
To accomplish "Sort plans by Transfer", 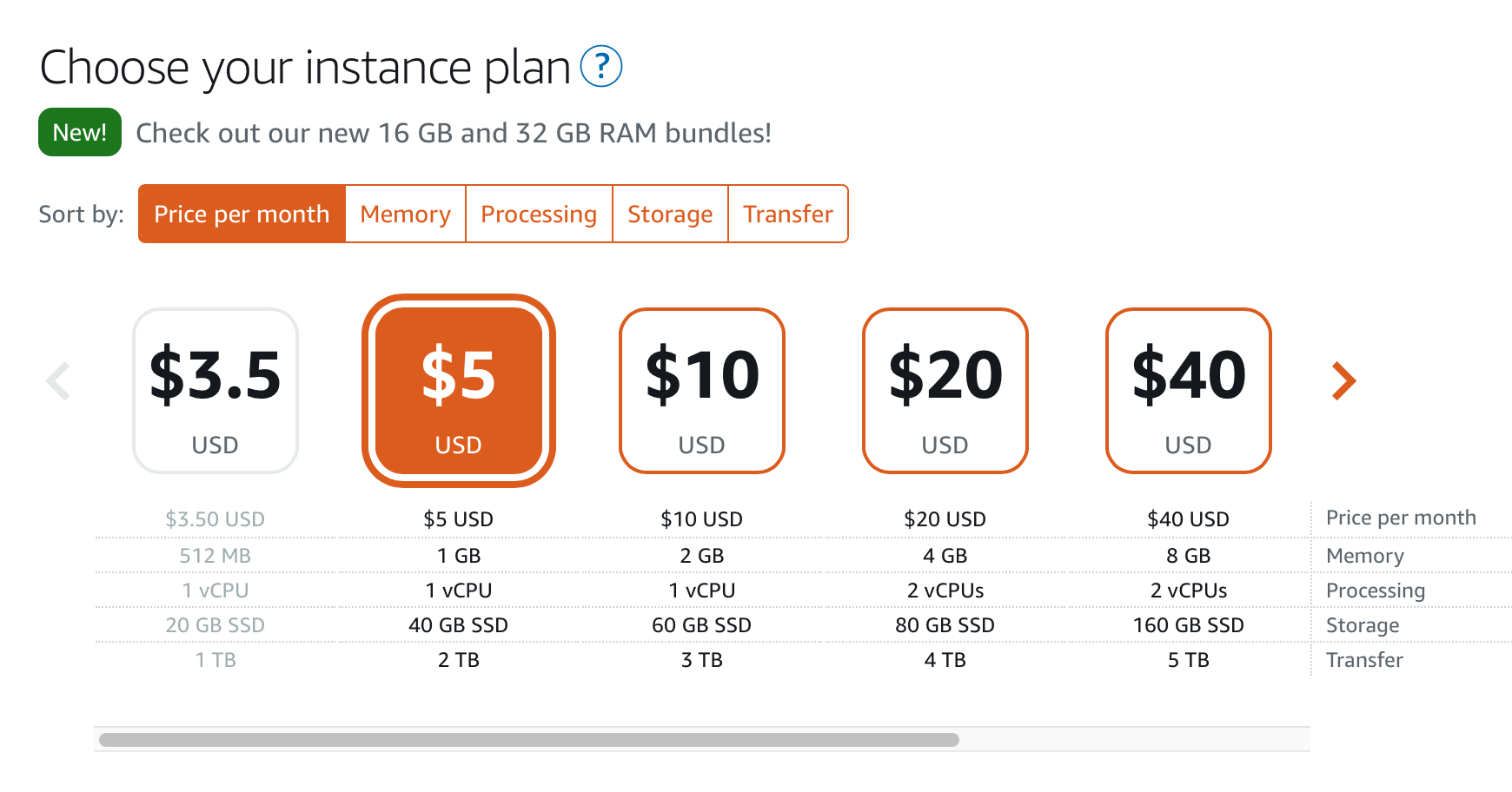I will 788,214.
